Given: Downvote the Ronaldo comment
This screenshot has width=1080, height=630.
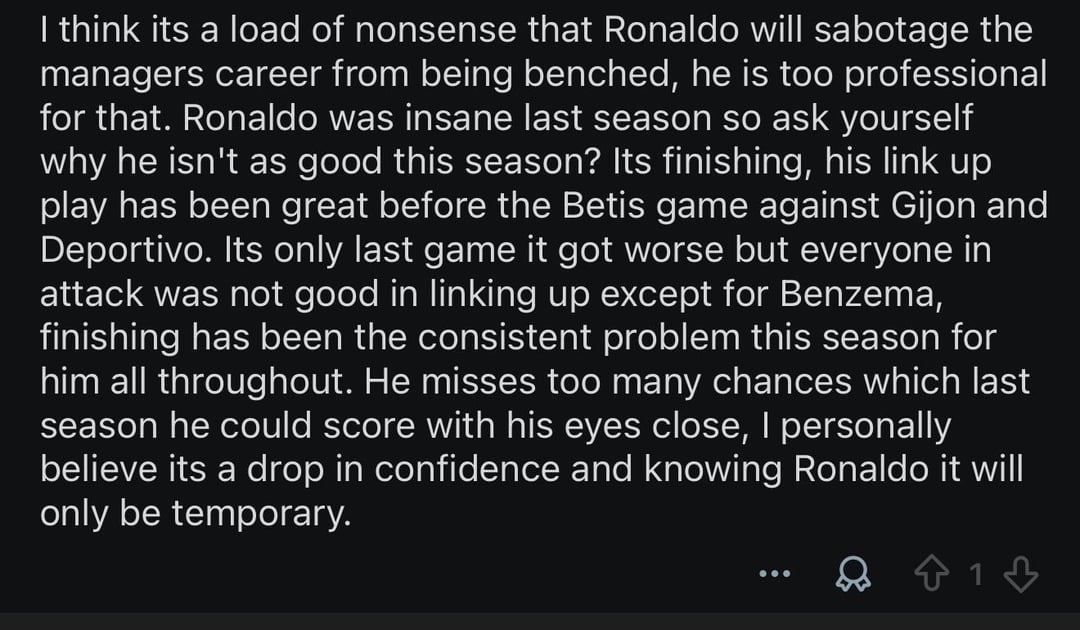Looking at the screenshot, I should (1021, 574).
